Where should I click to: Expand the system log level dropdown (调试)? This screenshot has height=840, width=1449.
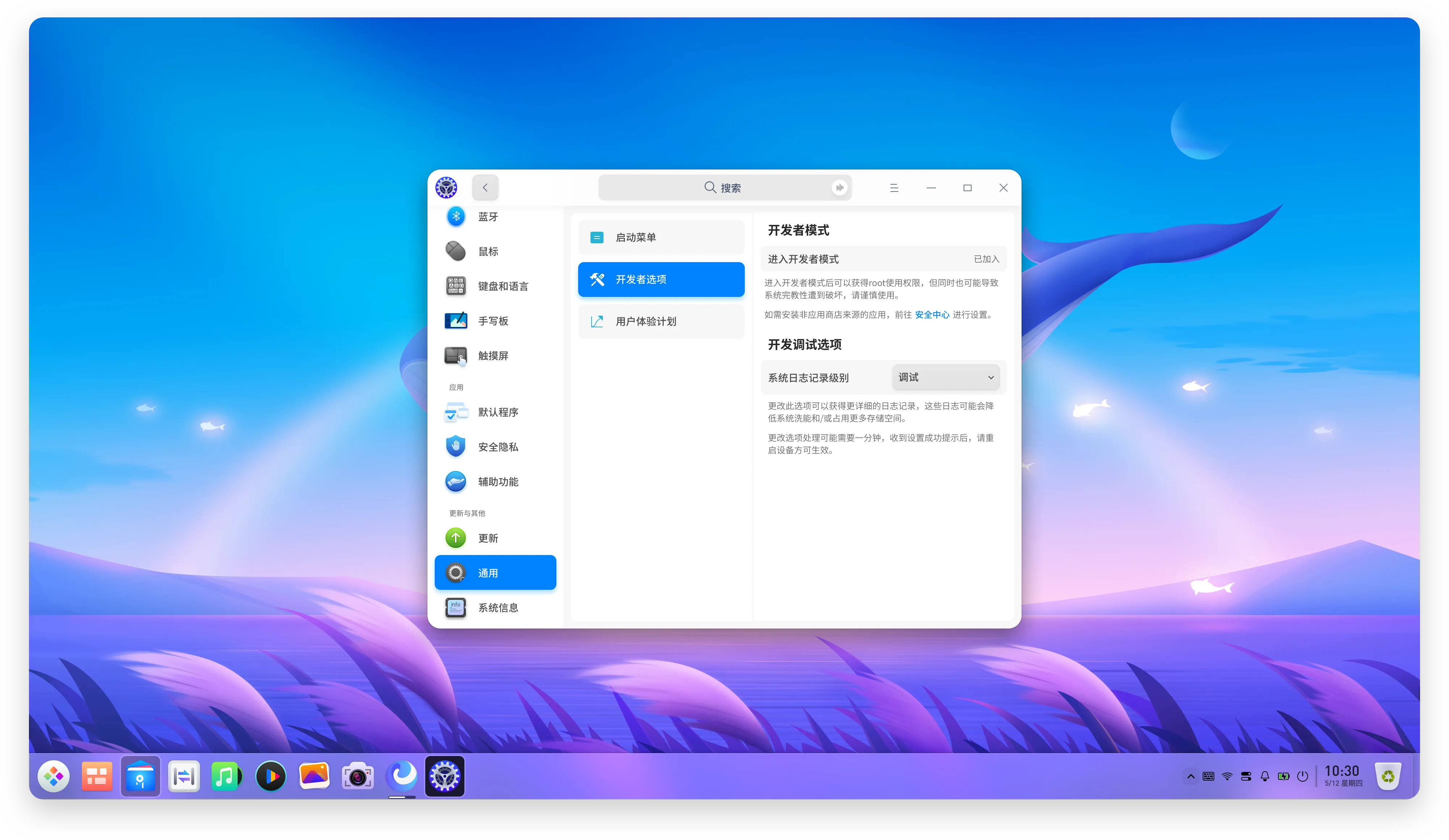[946, 377]
